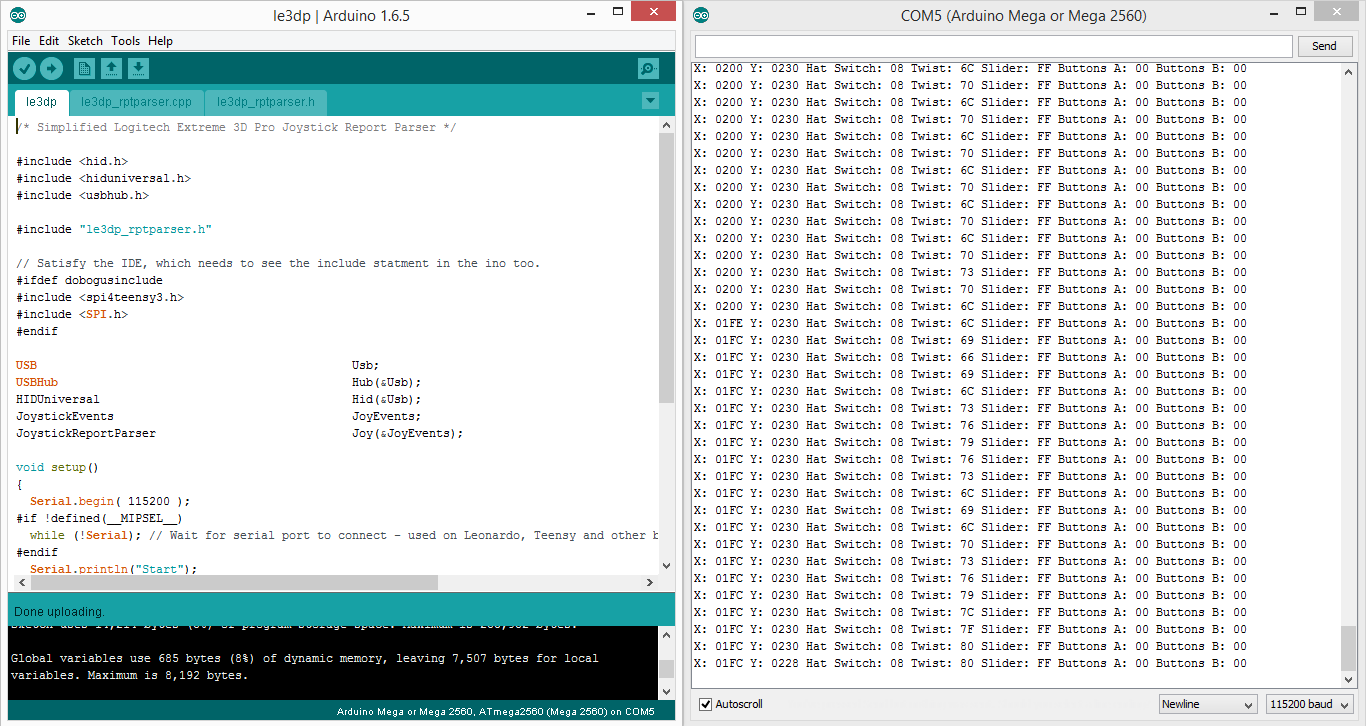Click the "JoystickReportParser" type name in the code
The image size is (1366, 726).
pyautogui.click(x=86, y=433)
